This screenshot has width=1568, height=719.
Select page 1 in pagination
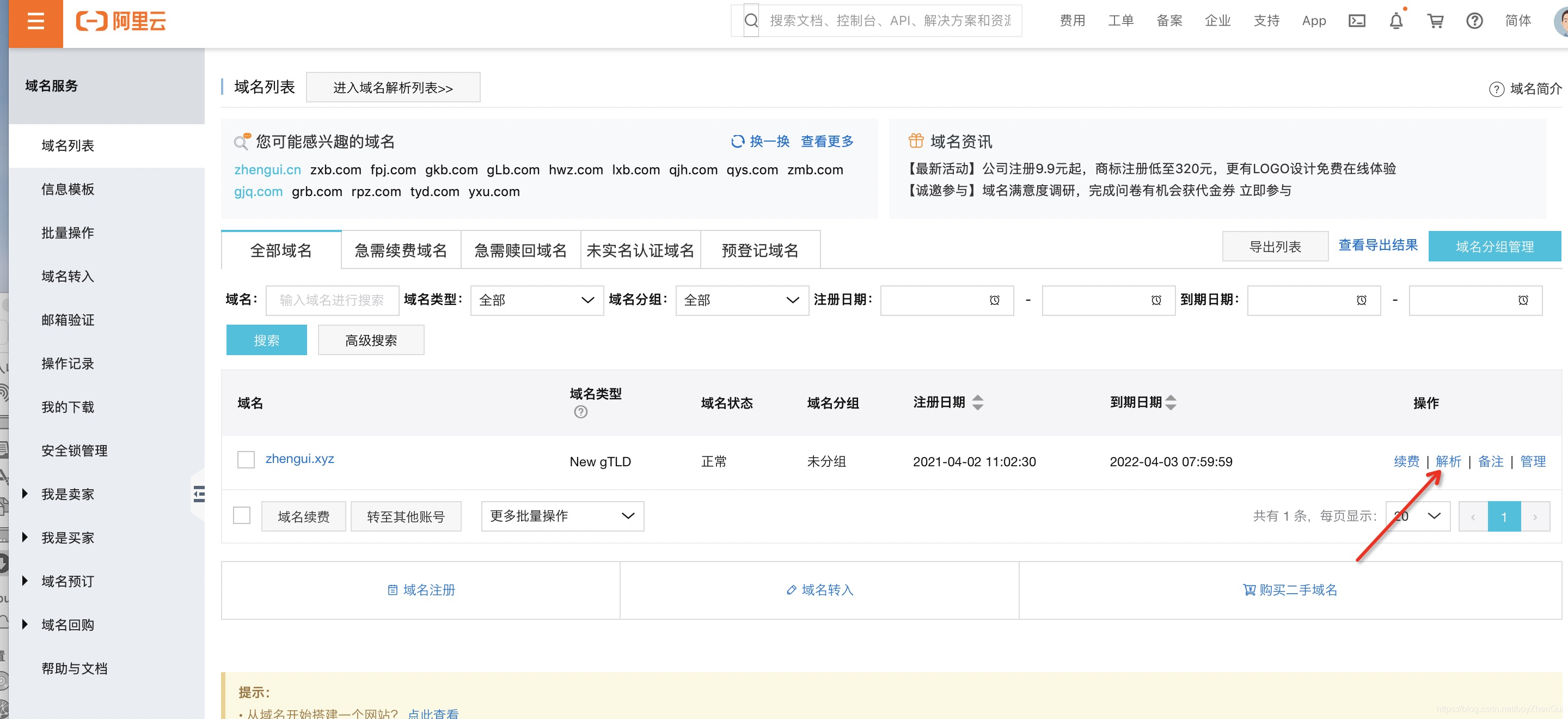pyautogui.click(x=1504, y=517)
